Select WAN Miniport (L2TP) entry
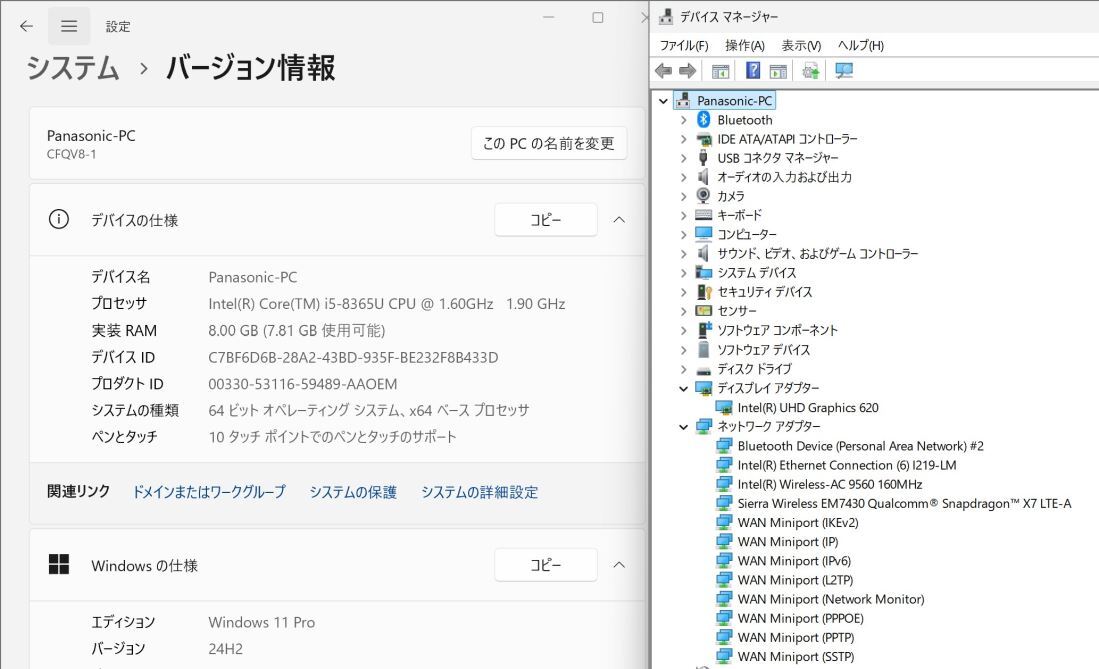 point(796,580)
